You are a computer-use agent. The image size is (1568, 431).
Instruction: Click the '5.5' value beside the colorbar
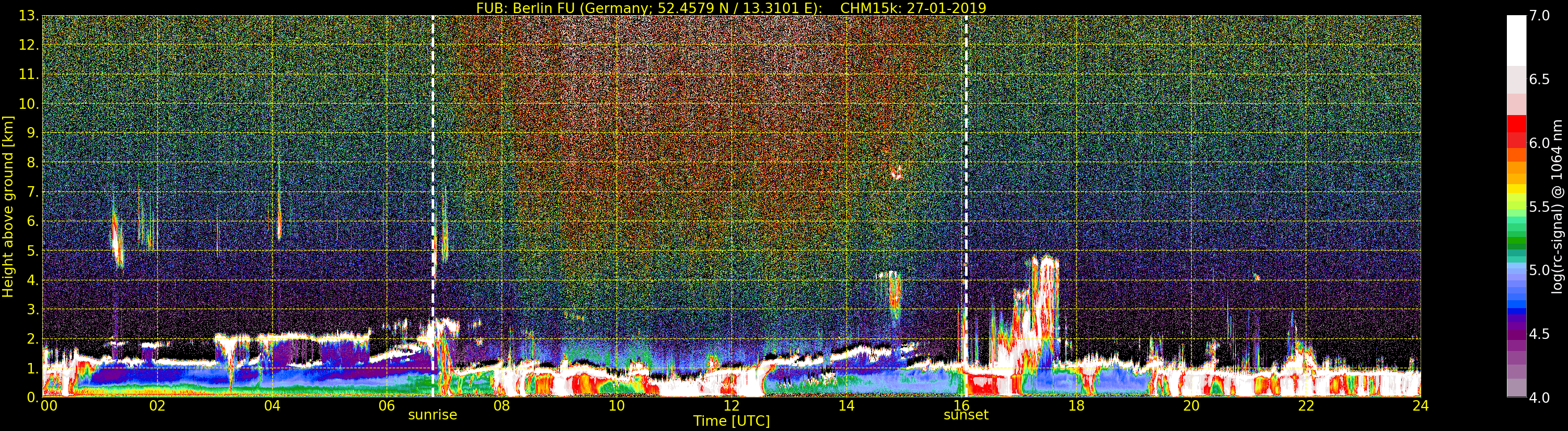[x=1539, y=207]
